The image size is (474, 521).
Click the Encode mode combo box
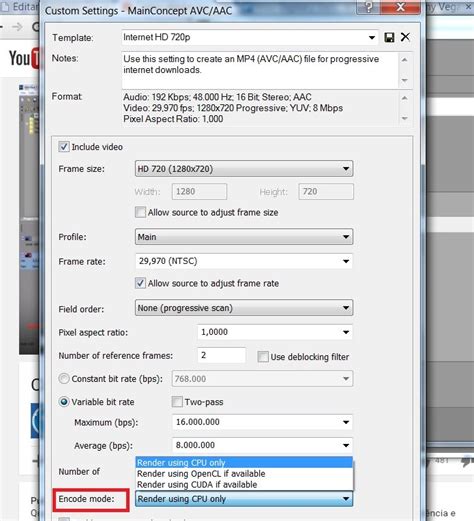pyautogui.click(x=244, y=499)
